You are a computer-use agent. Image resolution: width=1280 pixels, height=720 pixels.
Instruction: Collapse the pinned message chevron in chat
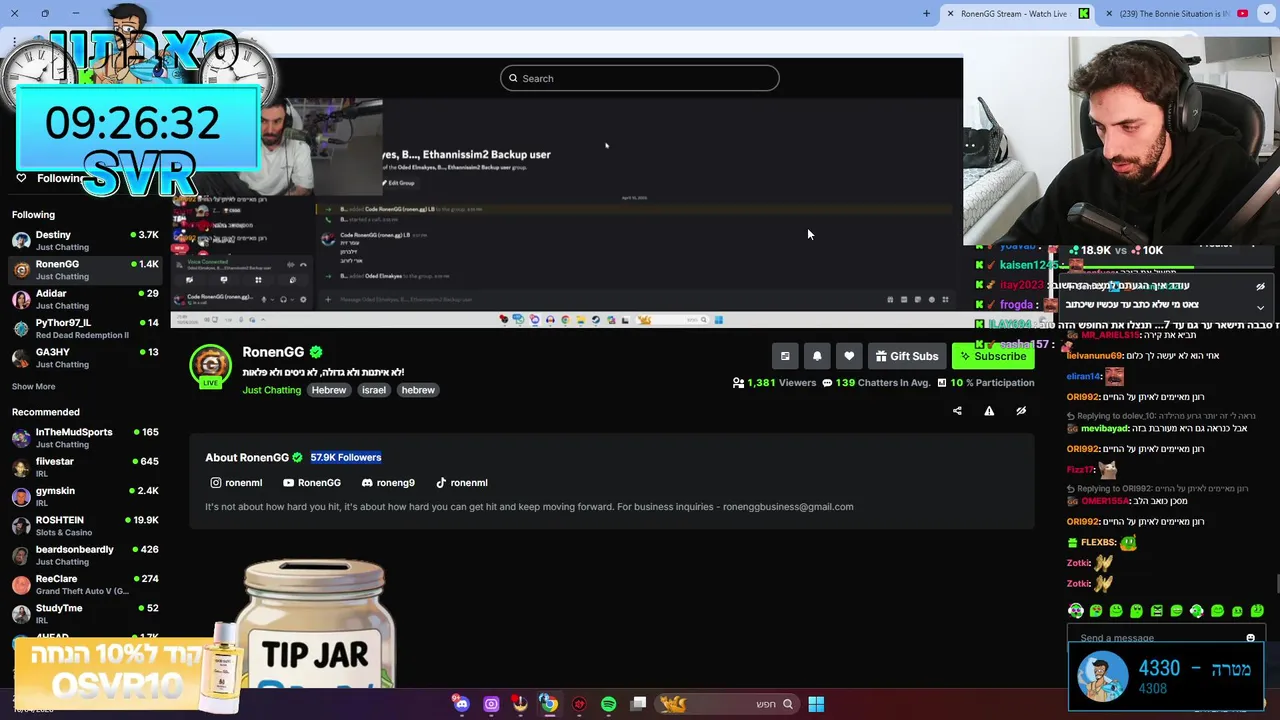point(1260,307)
